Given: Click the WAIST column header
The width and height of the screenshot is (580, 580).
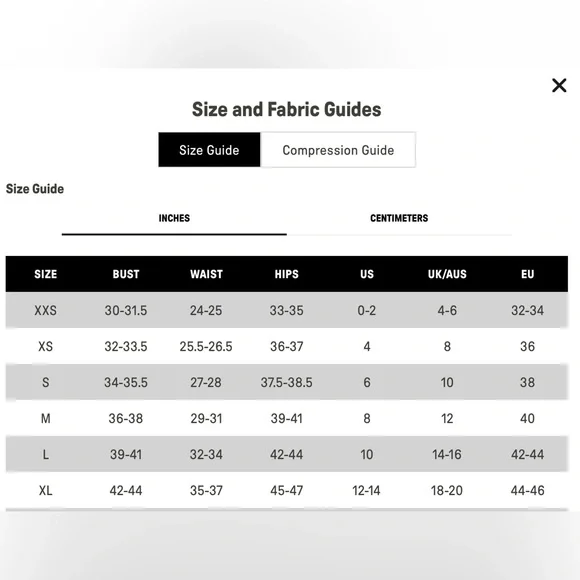Looking at the screenshot, I should pos(206,274).
